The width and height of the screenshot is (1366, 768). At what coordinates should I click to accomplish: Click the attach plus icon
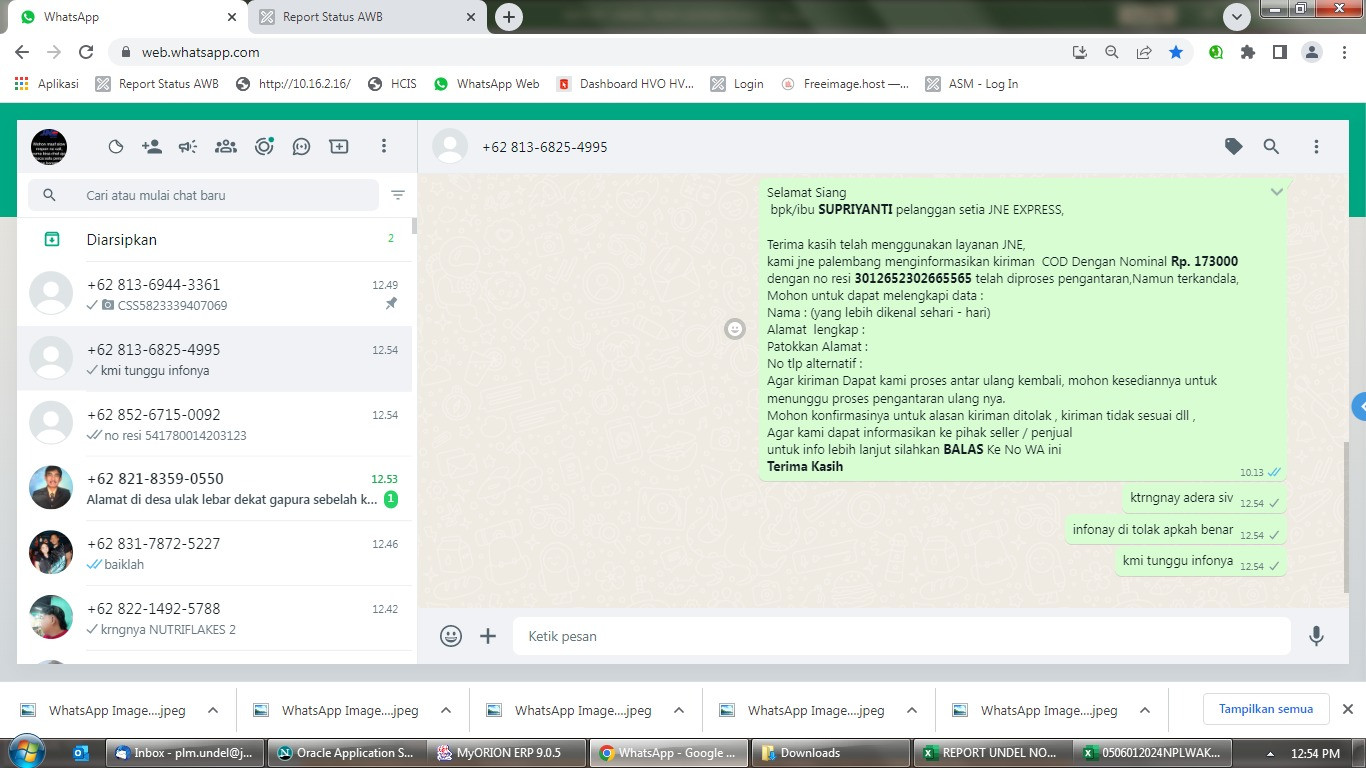(488, 636)
